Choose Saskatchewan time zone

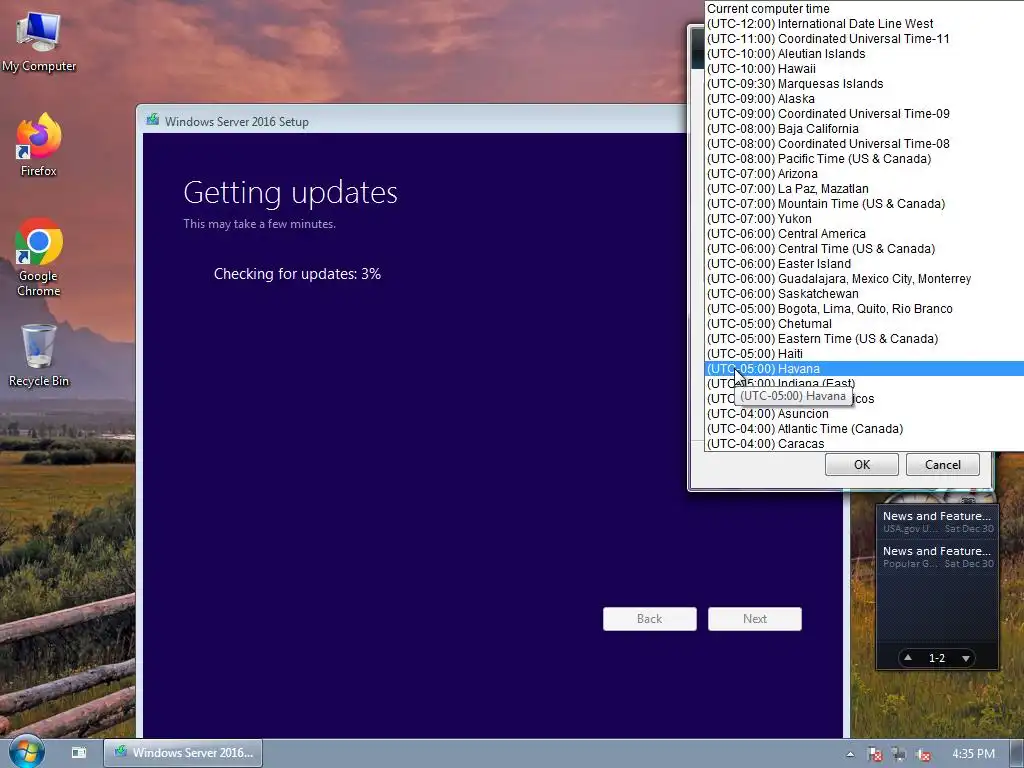coord(865,294)
